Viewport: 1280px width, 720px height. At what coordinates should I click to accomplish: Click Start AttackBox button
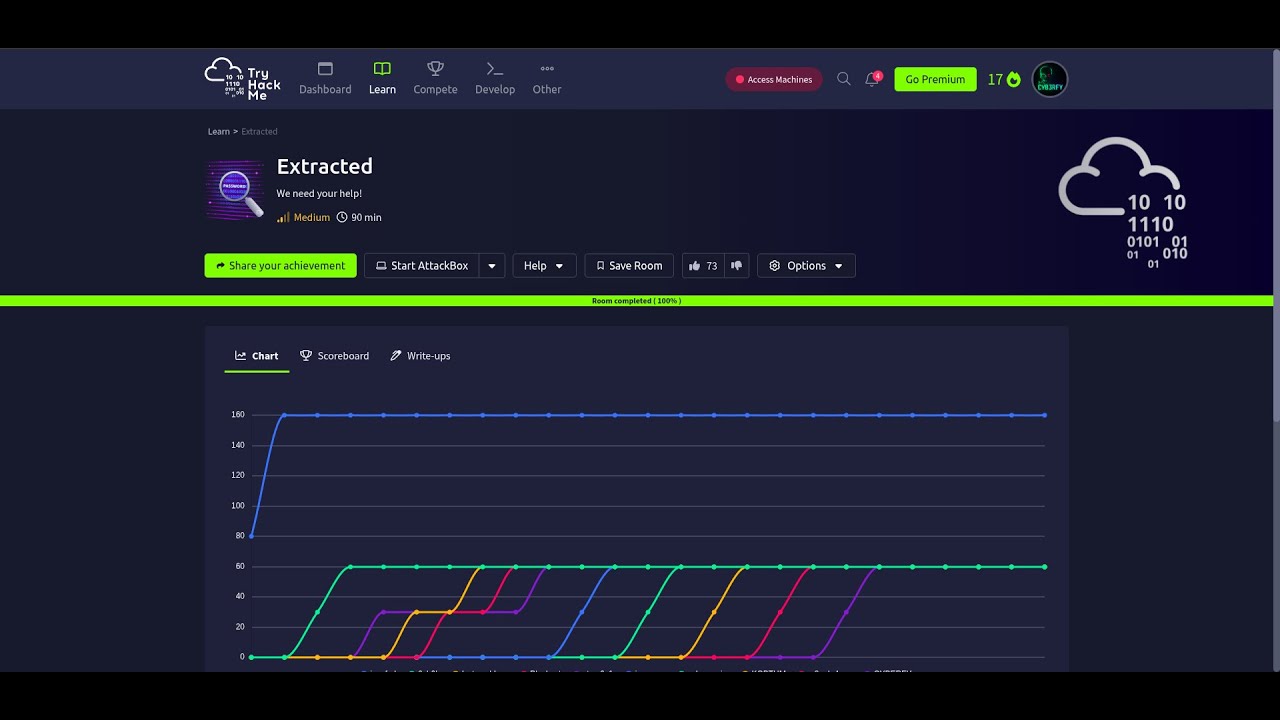tap(422, 266)
